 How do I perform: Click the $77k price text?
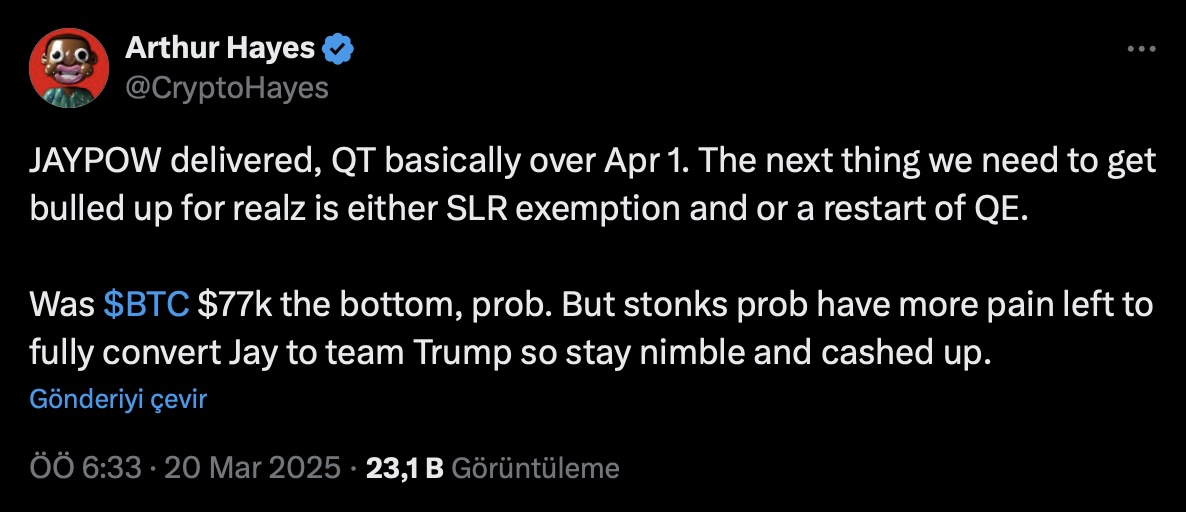pos(235,305)
